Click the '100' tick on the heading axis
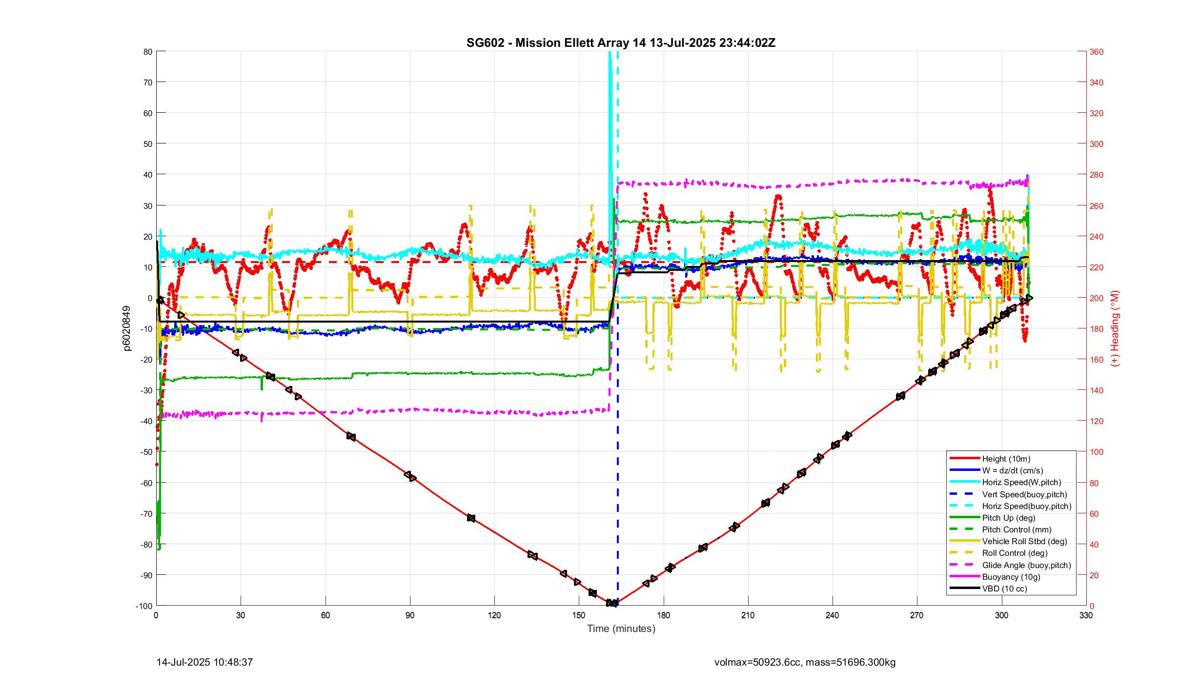The height and width of the screenshot is (681, 1200). point(1098,452)
